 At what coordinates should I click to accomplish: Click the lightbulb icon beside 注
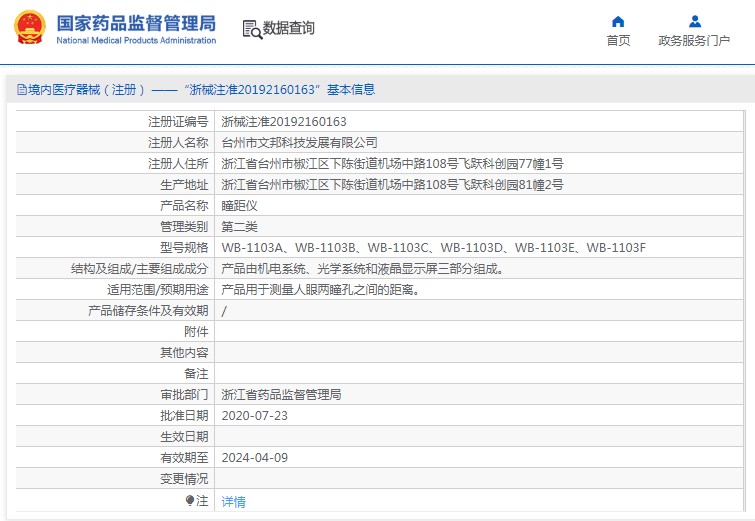190,500
